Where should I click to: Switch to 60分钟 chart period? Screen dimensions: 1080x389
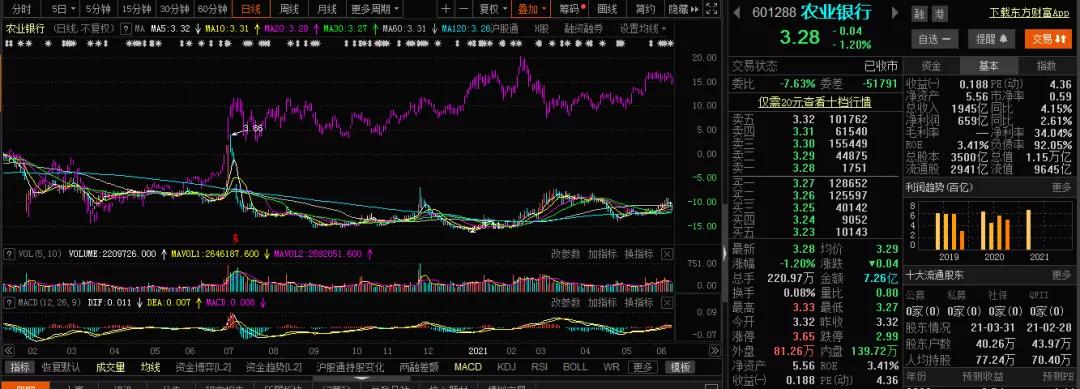click(211, 9)
